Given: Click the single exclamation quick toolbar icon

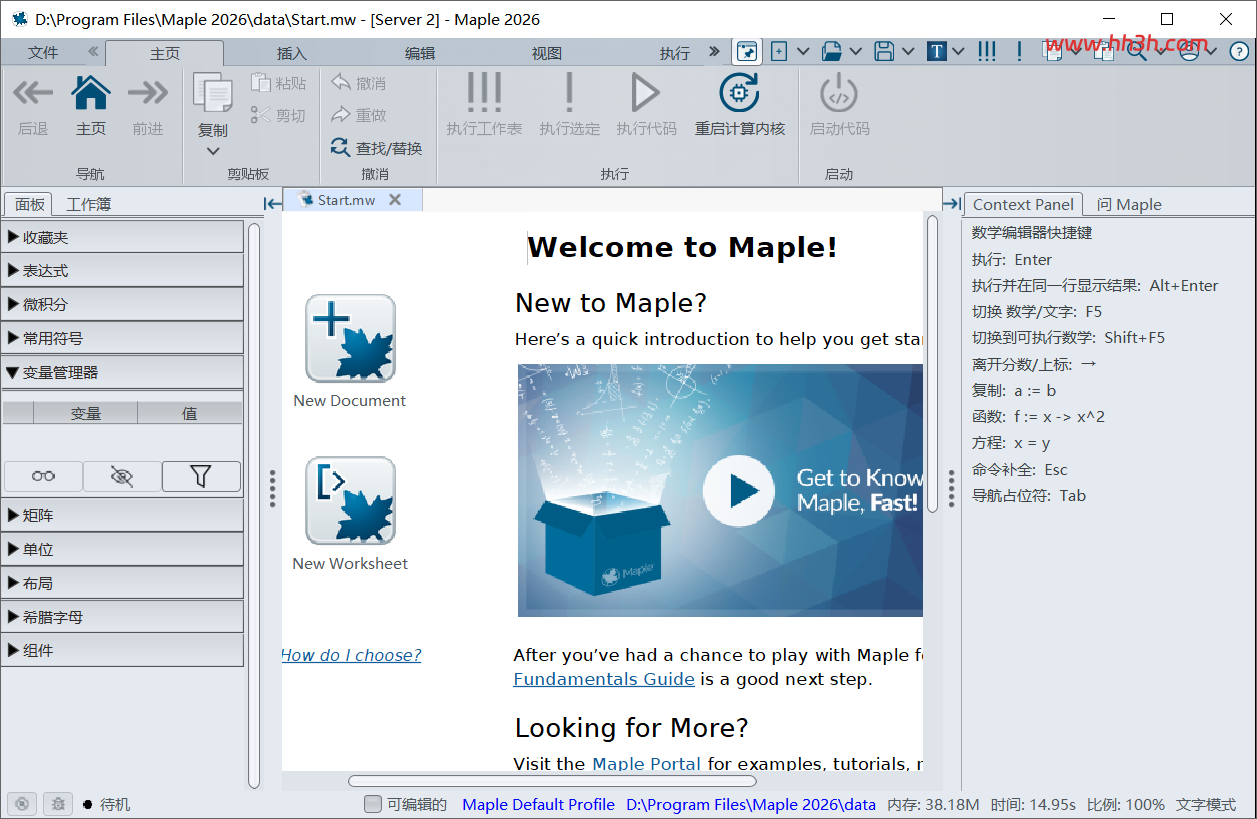Looking at the screenshot, I should [1019, 51].
